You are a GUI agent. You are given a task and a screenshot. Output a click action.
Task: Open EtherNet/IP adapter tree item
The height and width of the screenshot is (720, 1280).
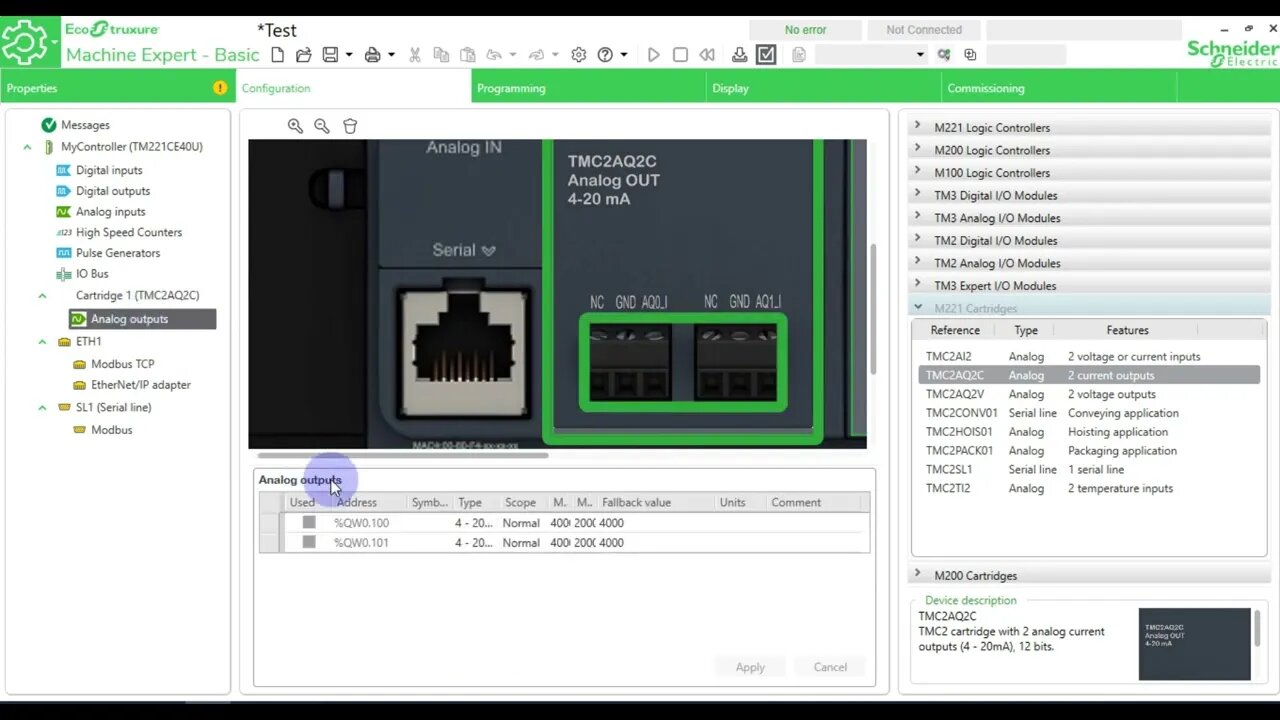[141, 385]
